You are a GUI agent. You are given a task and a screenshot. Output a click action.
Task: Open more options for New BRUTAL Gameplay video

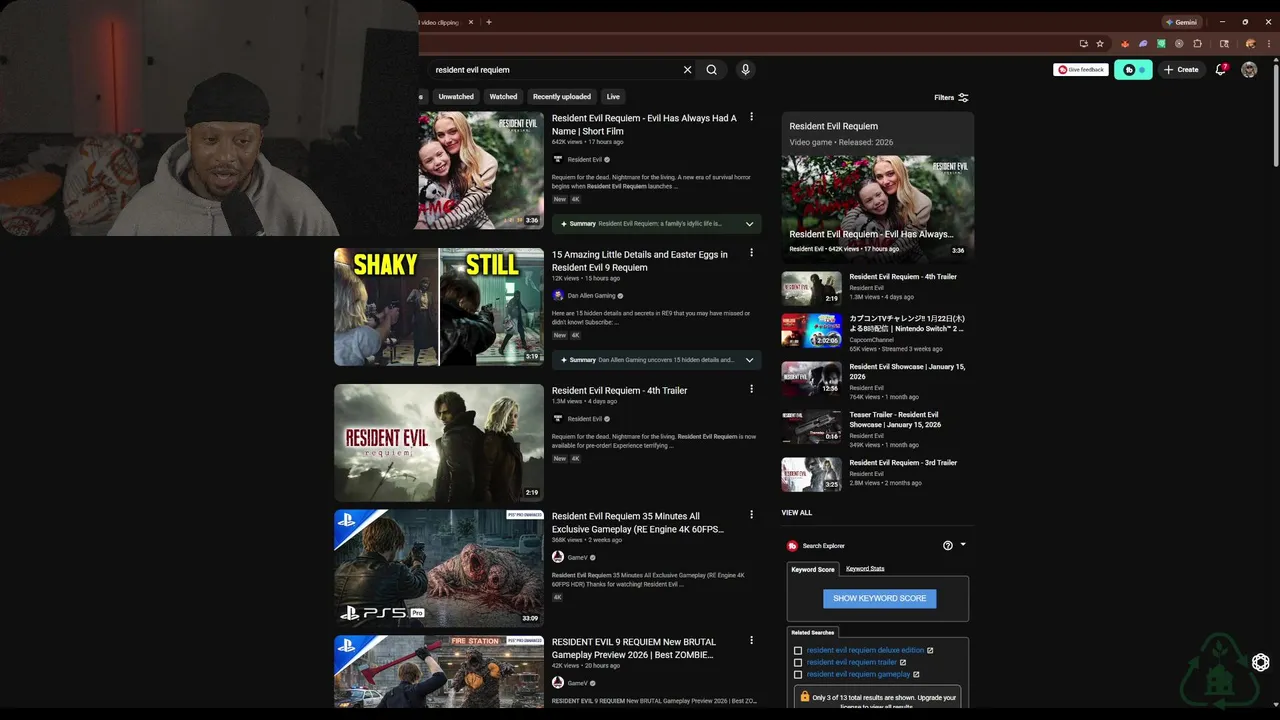click(x=752, y=641)
